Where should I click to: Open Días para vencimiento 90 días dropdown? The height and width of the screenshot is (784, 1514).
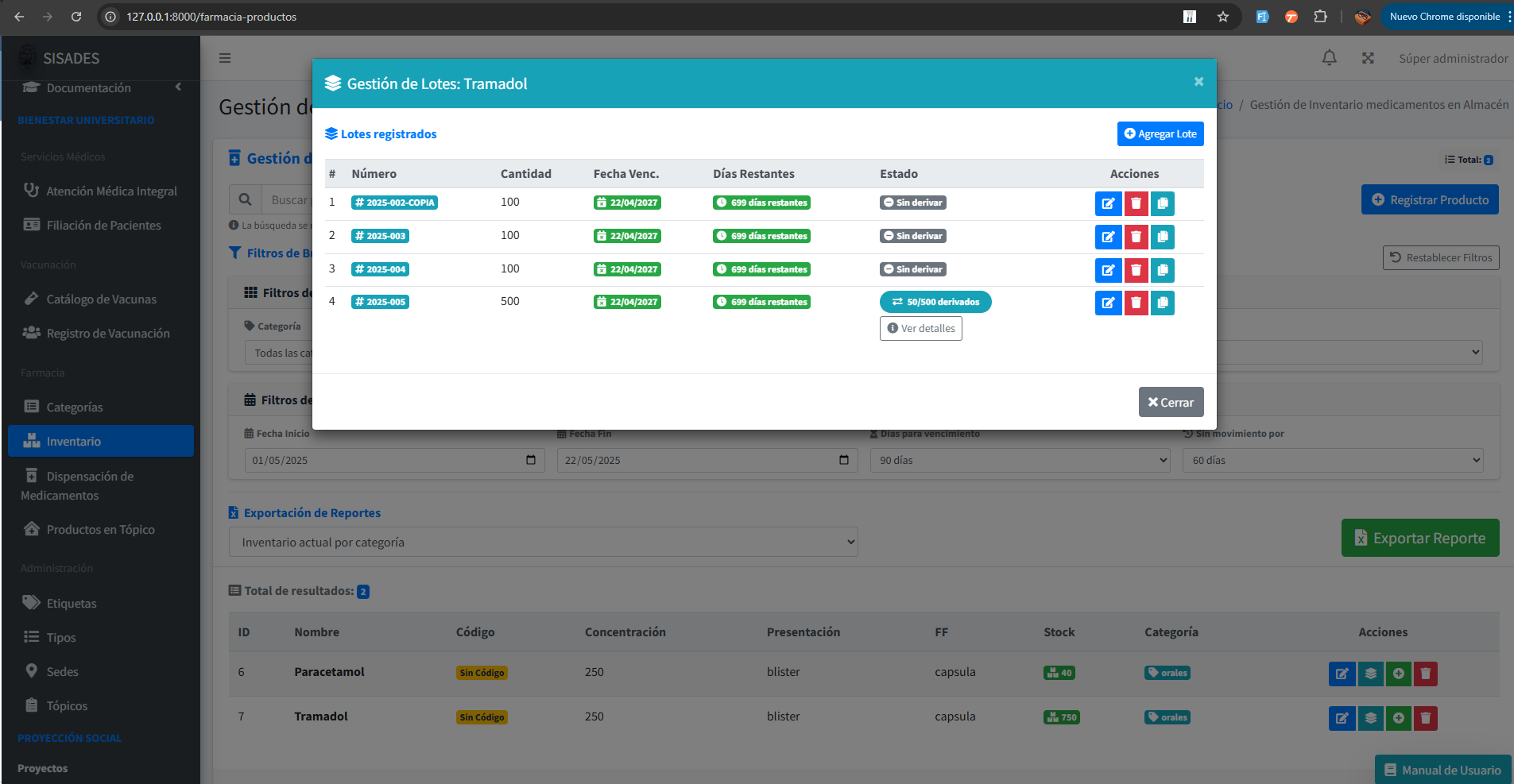(x=1020, y=460)
